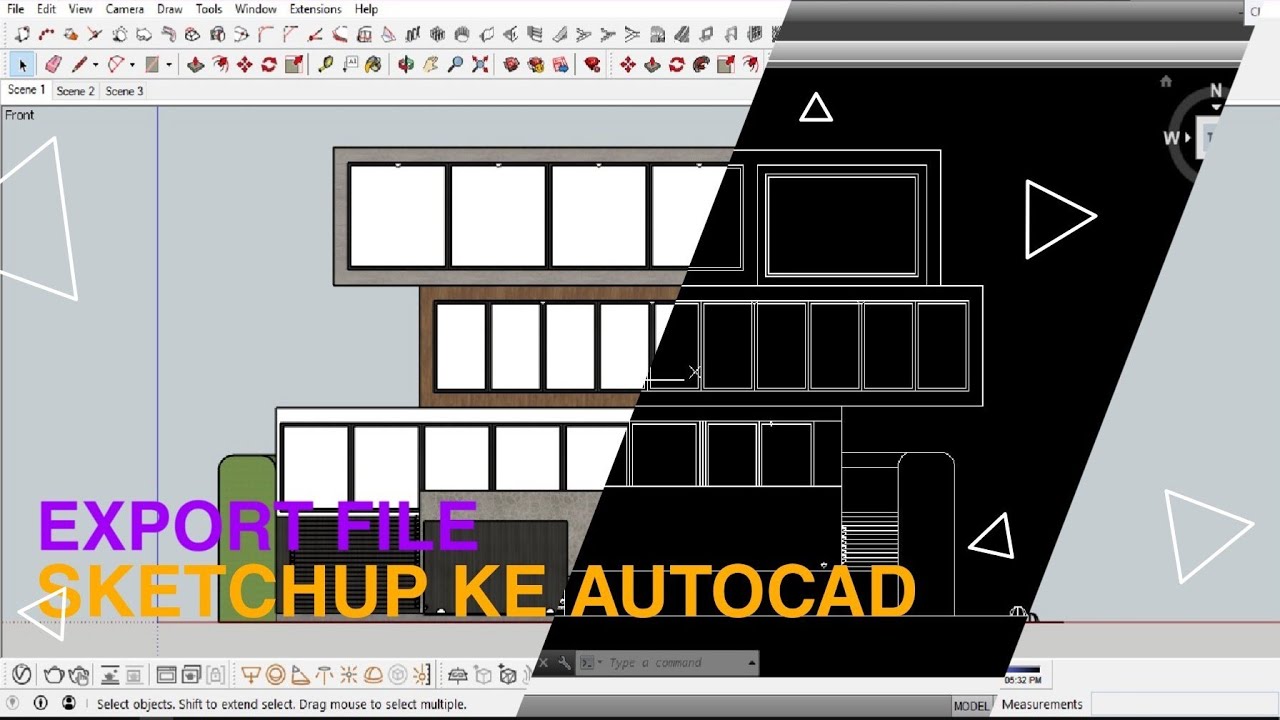Click the sign-in profile status icon

[x=68, y=703]
